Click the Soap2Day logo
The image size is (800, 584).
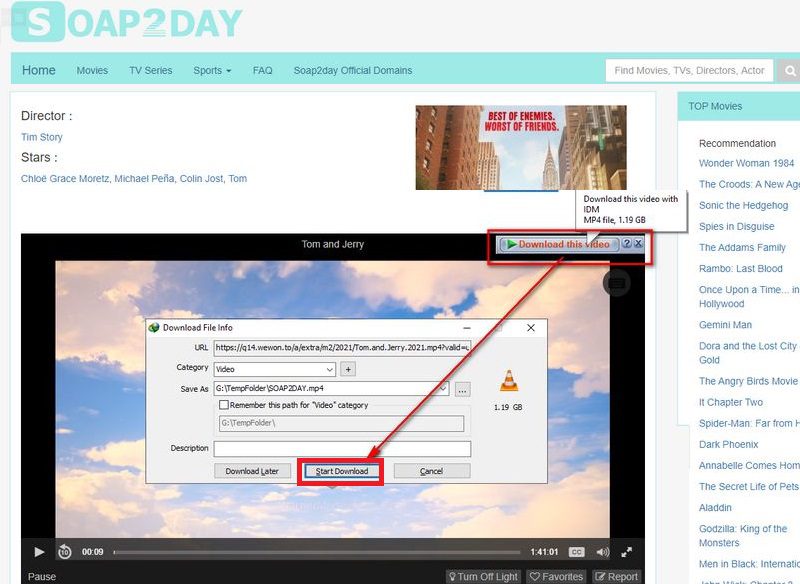pyautogui.click(x=127, y=21)
